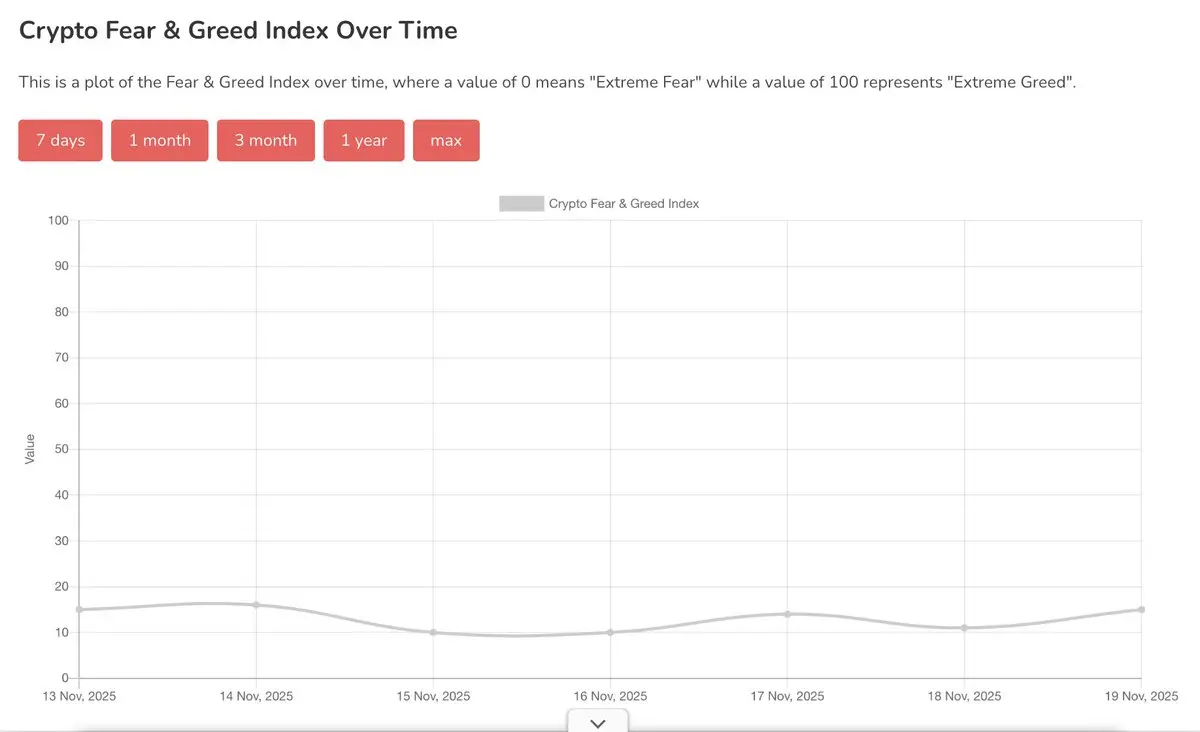Choose the 1 year range button
The image size is (1200, 732).
tap(363, 140)
